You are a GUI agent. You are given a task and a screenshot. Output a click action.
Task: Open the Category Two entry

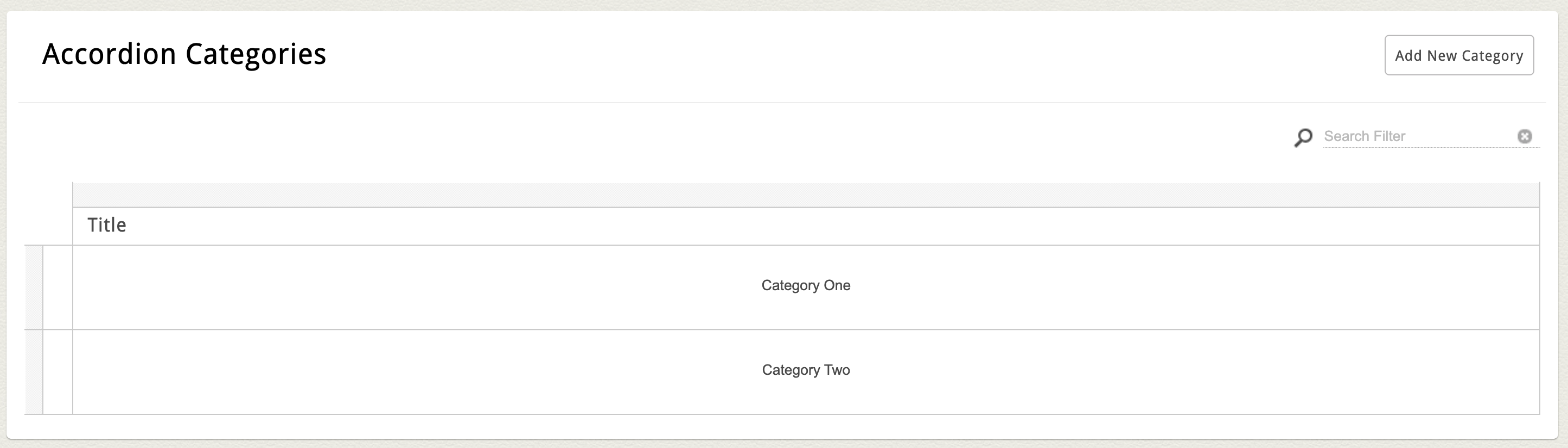tap(805, 370)
